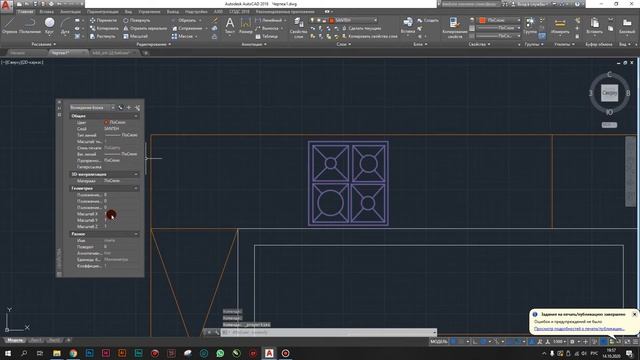Image resolution: width=640 pixels, height=360 pixels.
Task: Open the Output (Вывод) ribbon tab
Action: pyautogui.click(x=173, y=11)
